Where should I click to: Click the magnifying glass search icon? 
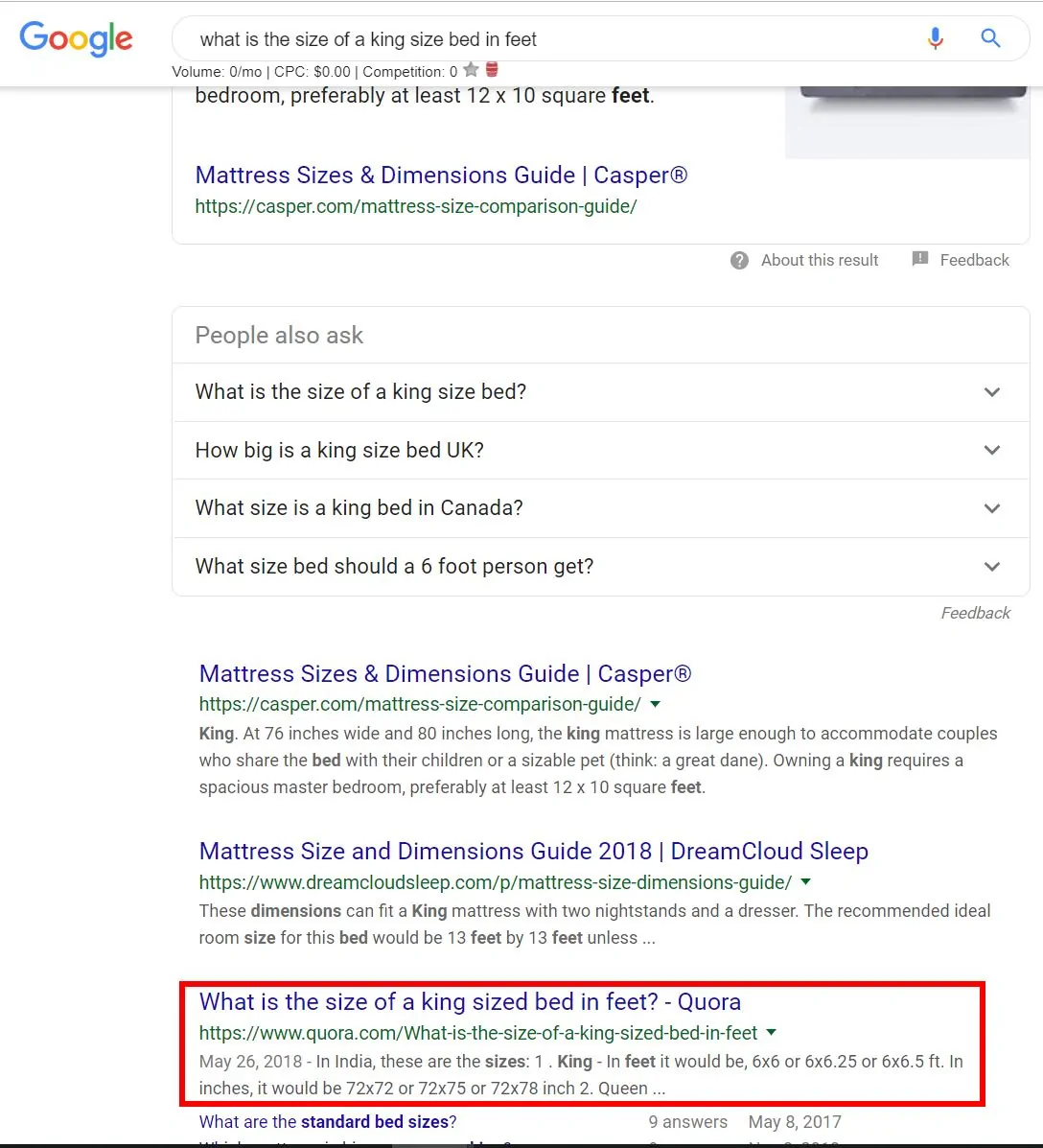point(990,38)
